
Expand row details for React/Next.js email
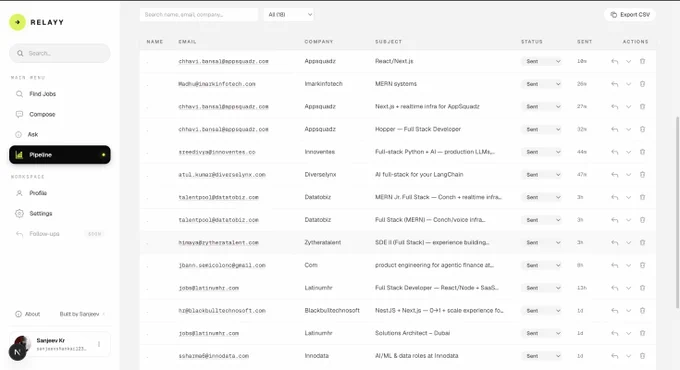(628, 62)
